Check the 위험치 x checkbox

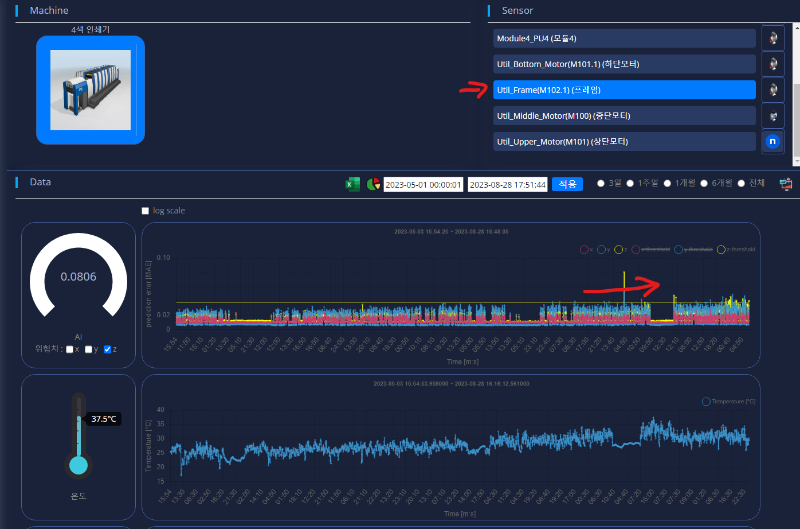coord(70,349)
